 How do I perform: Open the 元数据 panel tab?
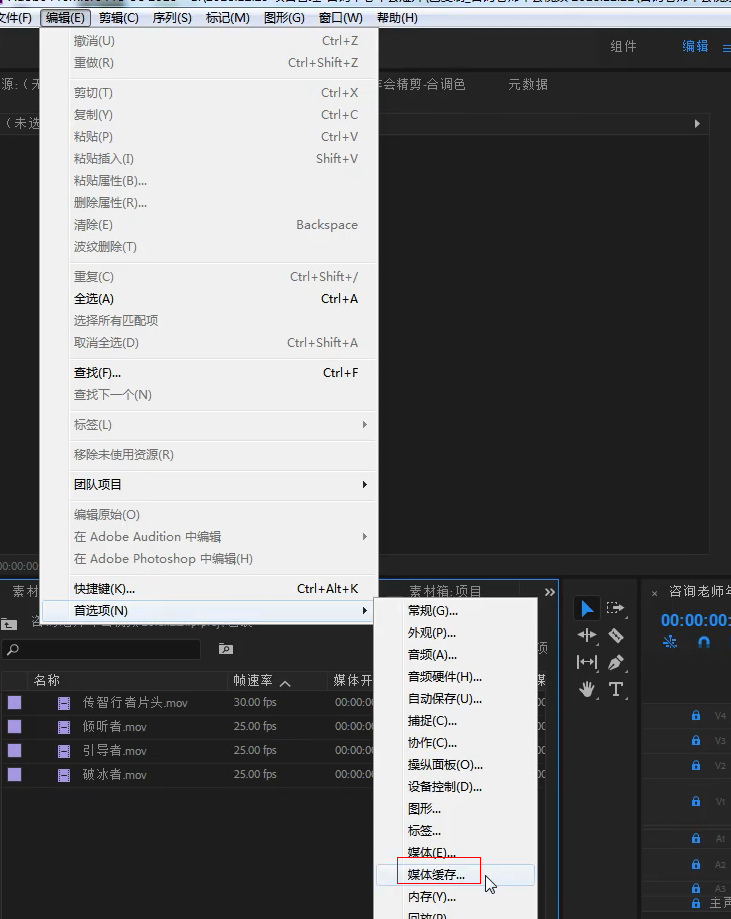pyautogui.click(x=528, y=84)
